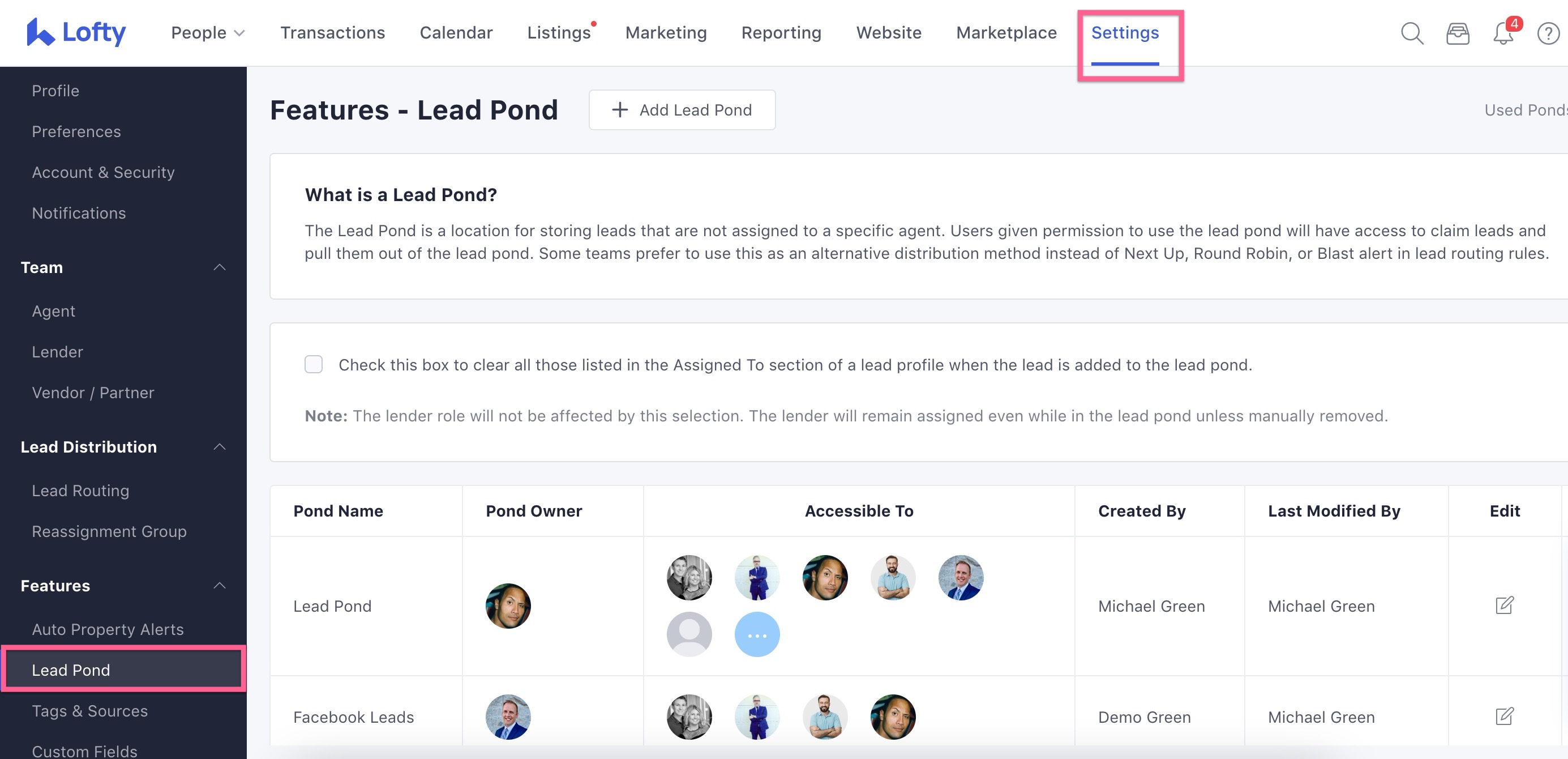1568x759 pixels.
Task: Click 'Michael Green' in Lead Pond Created By
Action: [1151, 606]
